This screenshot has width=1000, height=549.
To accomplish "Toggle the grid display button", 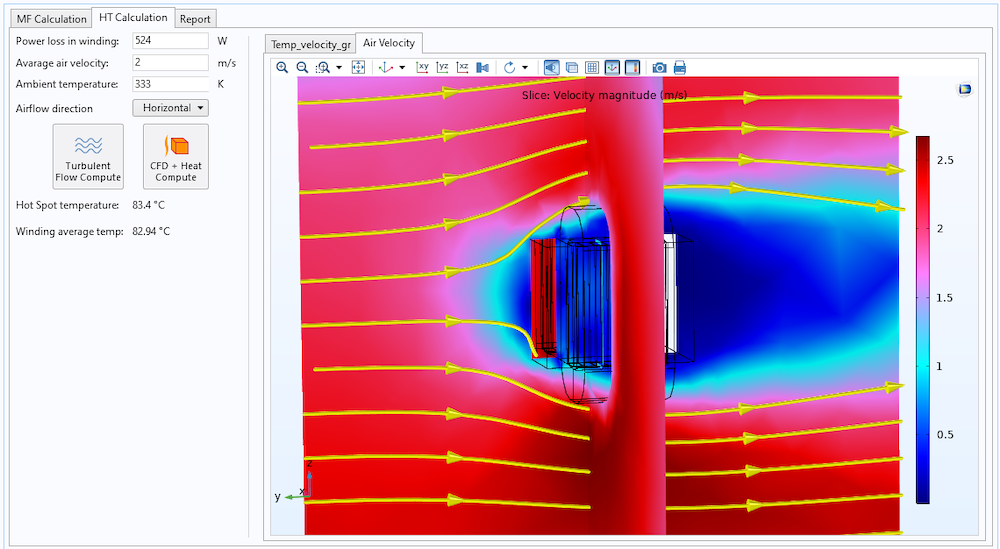I will (592, 67).
